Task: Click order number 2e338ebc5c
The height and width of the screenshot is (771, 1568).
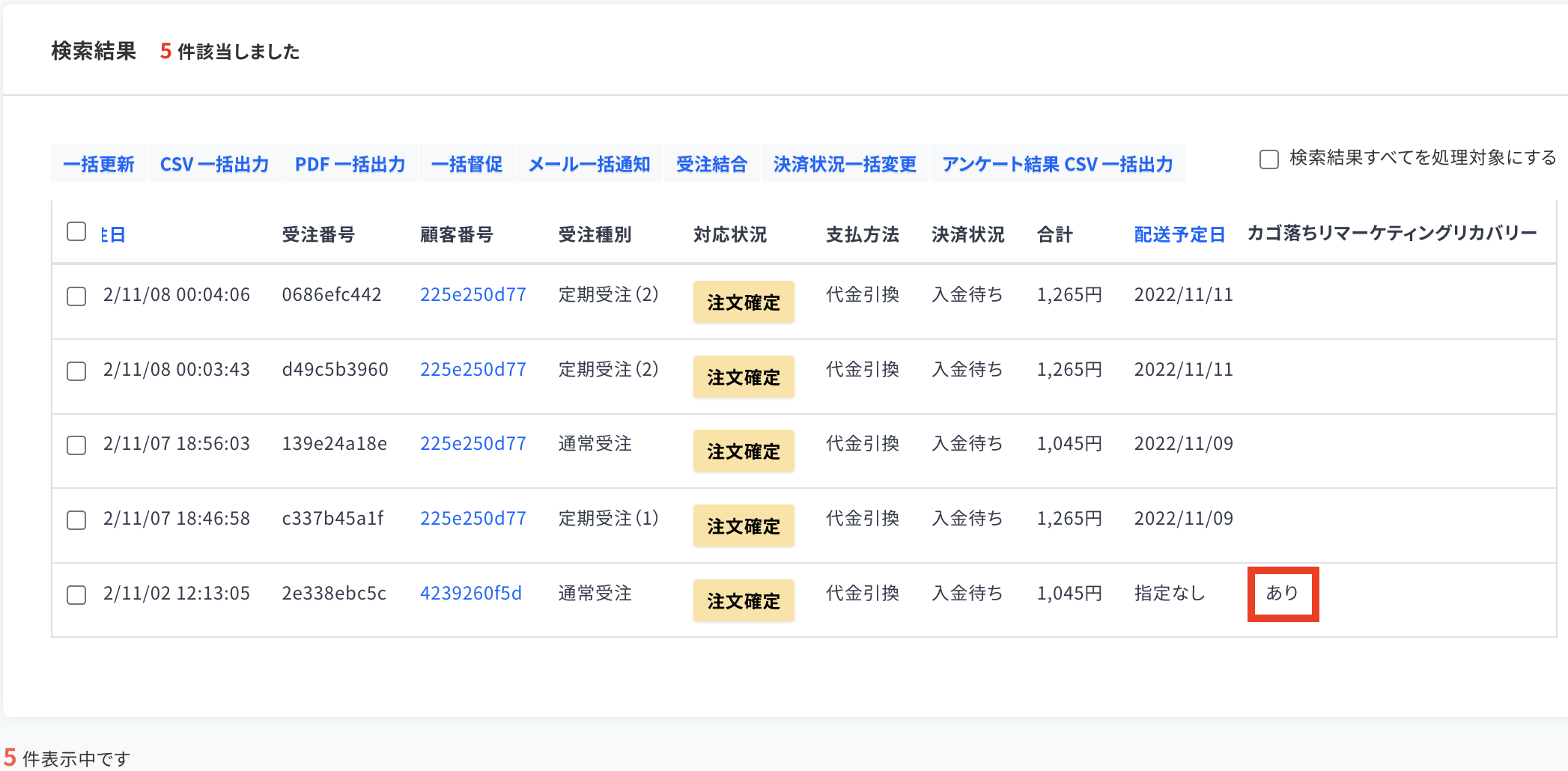Action: (334, 593)
